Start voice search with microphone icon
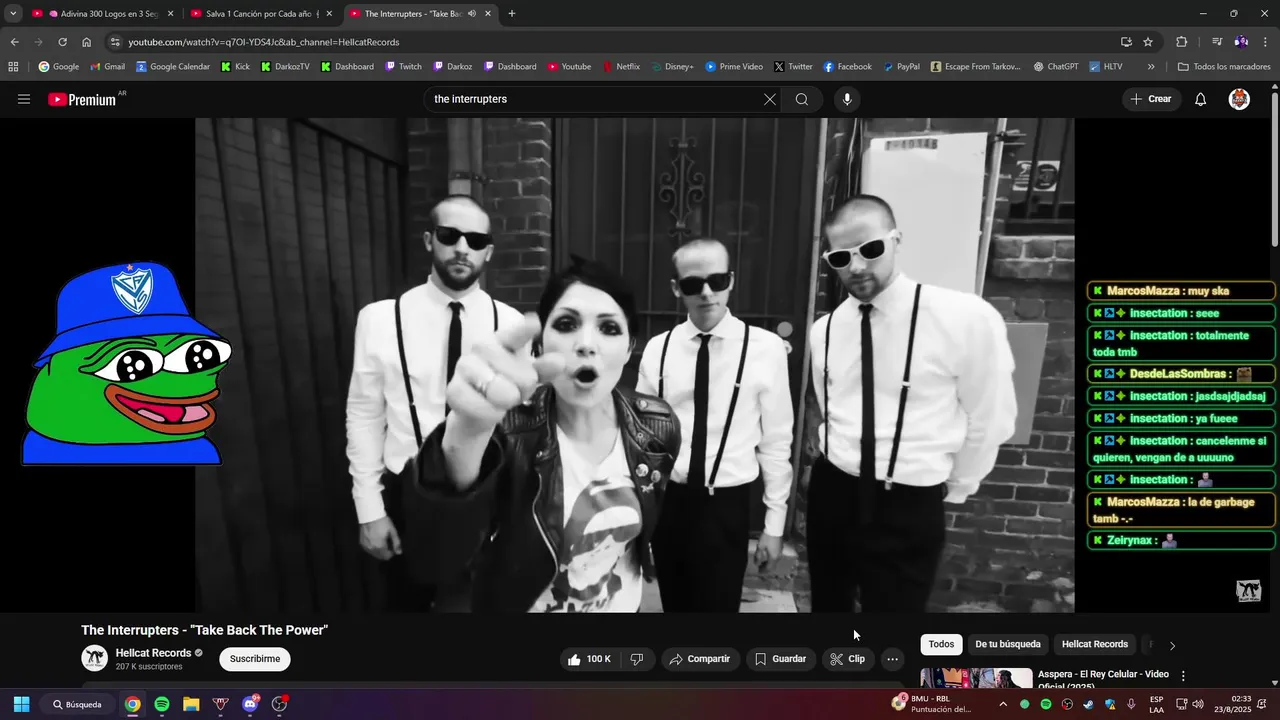The height and width of the screenshot is (720, 1280). [847, 99]
